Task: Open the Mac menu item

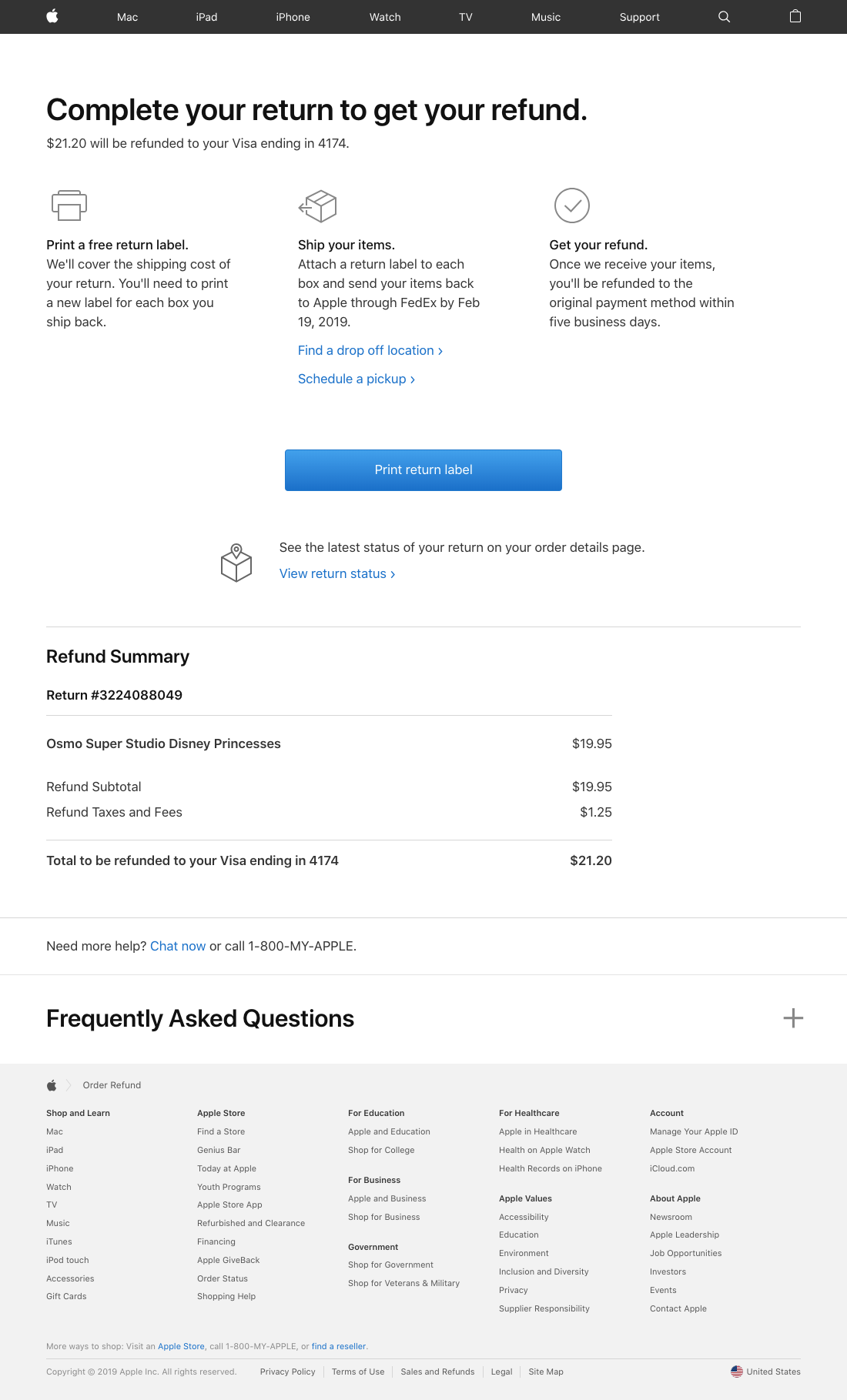Action: pos(127,17)
